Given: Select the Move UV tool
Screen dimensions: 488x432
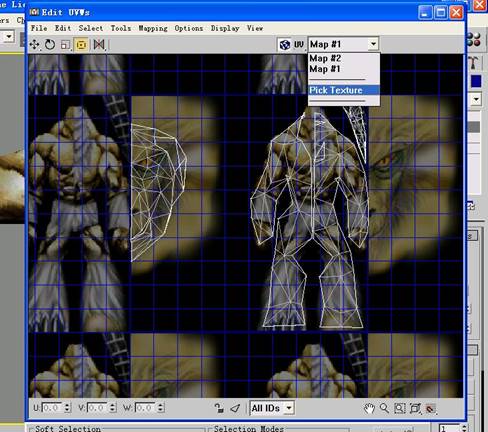Looking at the screenshot, I should click(x=34, y=44).
